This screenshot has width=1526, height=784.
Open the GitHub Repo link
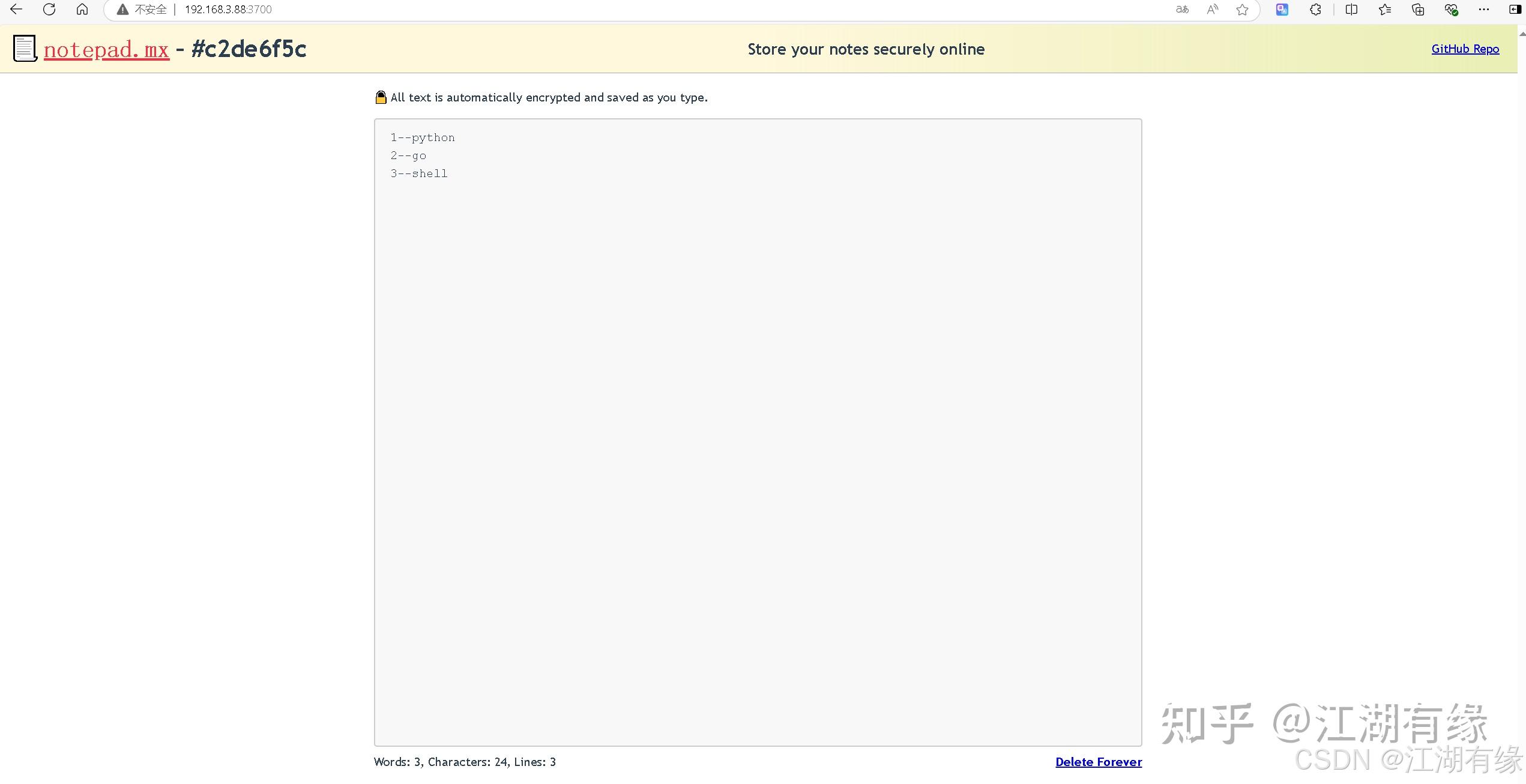1465,49
